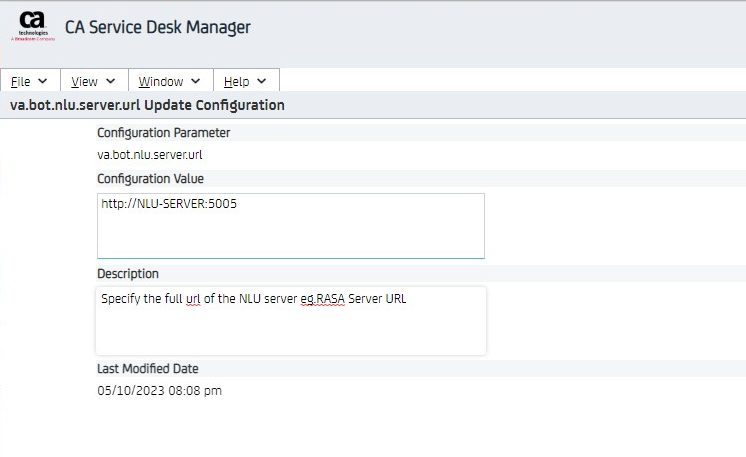
Task: Click the underlined 'eg.RASA' word in Description
Action: (323, 298)
